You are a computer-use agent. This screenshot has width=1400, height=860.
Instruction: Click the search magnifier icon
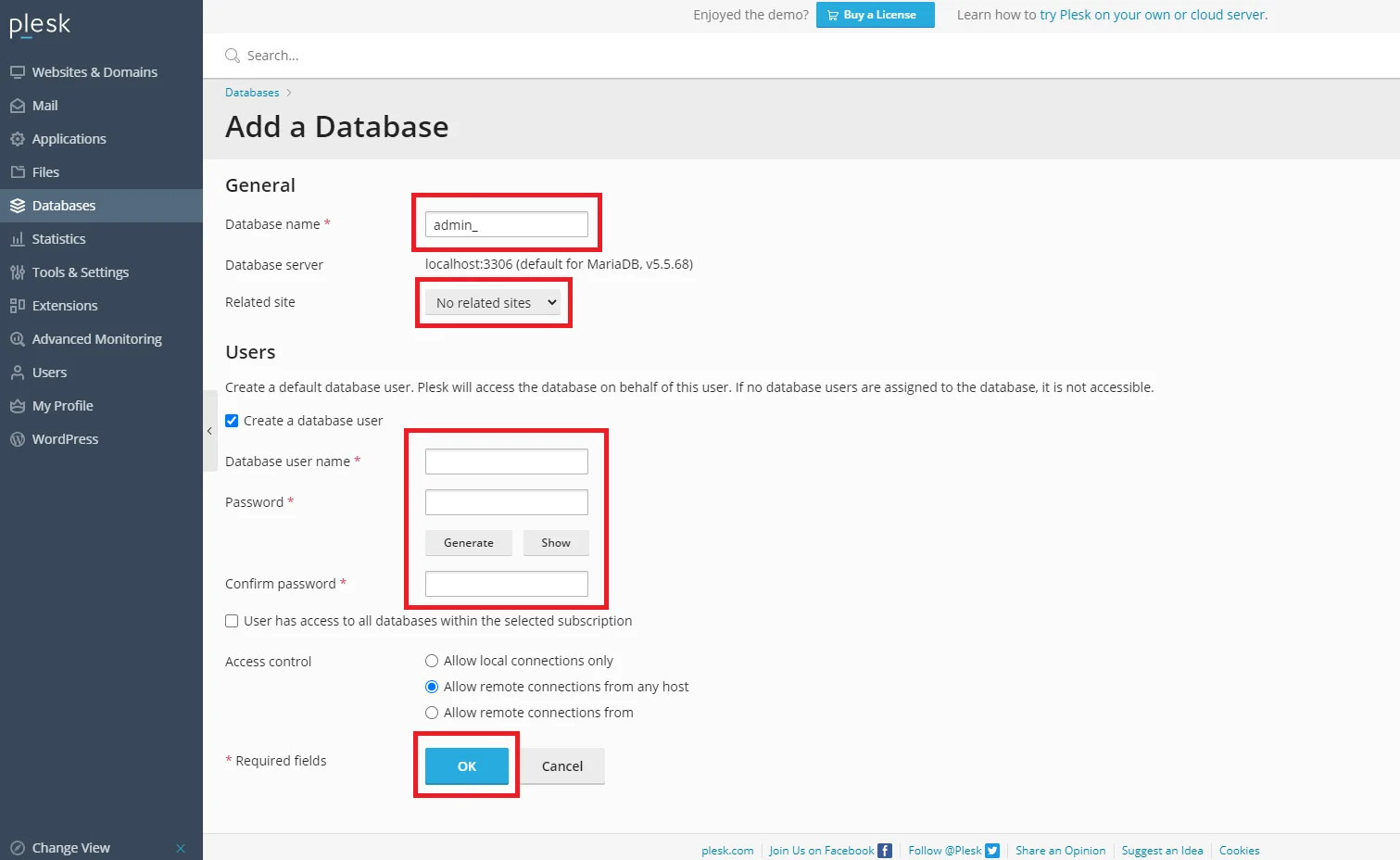[233, 56]
